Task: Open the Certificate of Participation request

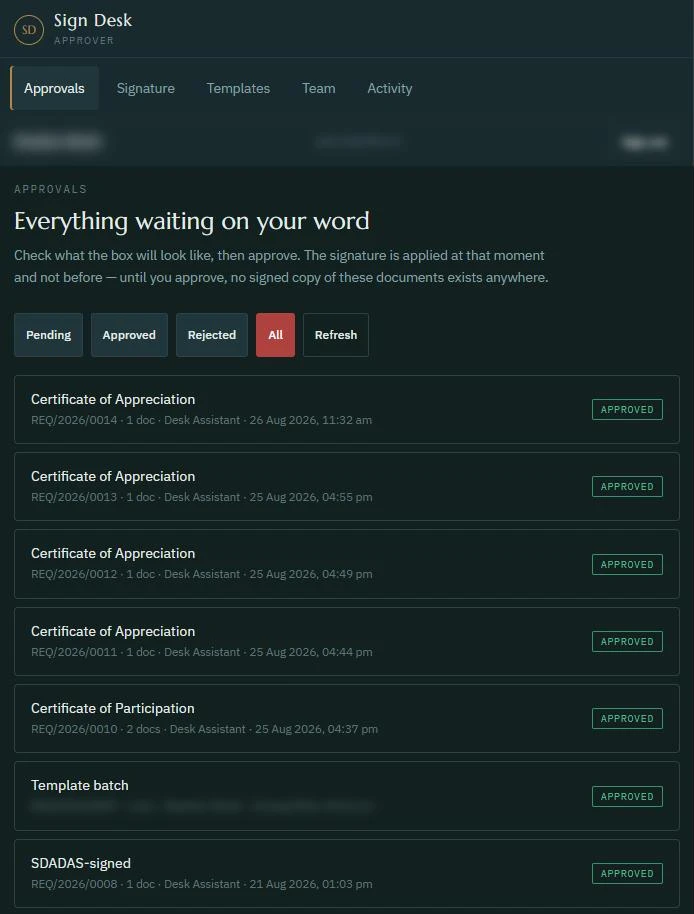Action: pos(347,718)
